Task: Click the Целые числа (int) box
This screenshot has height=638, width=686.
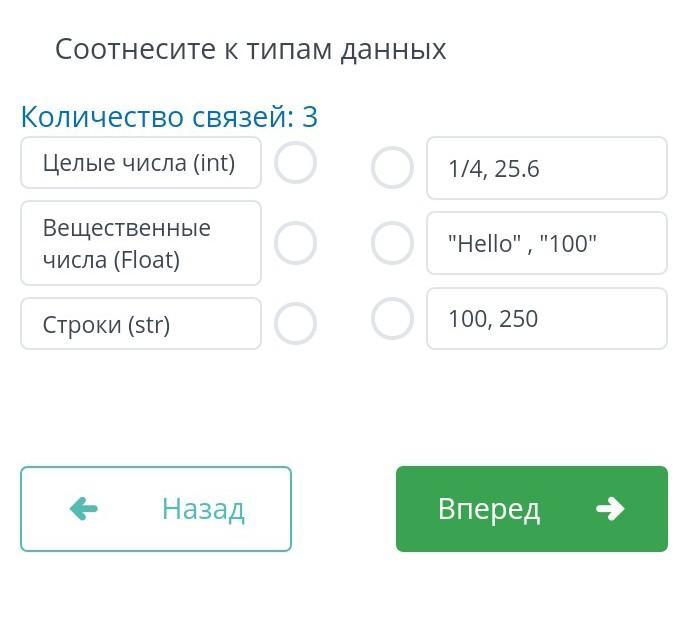Action: click(x=141, y=163)
